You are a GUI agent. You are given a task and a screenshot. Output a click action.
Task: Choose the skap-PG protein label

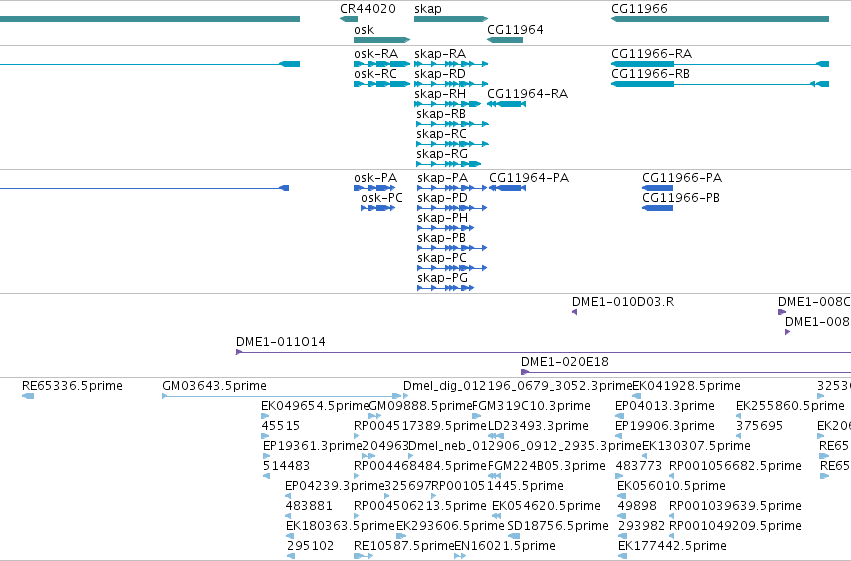coord(442,278)
